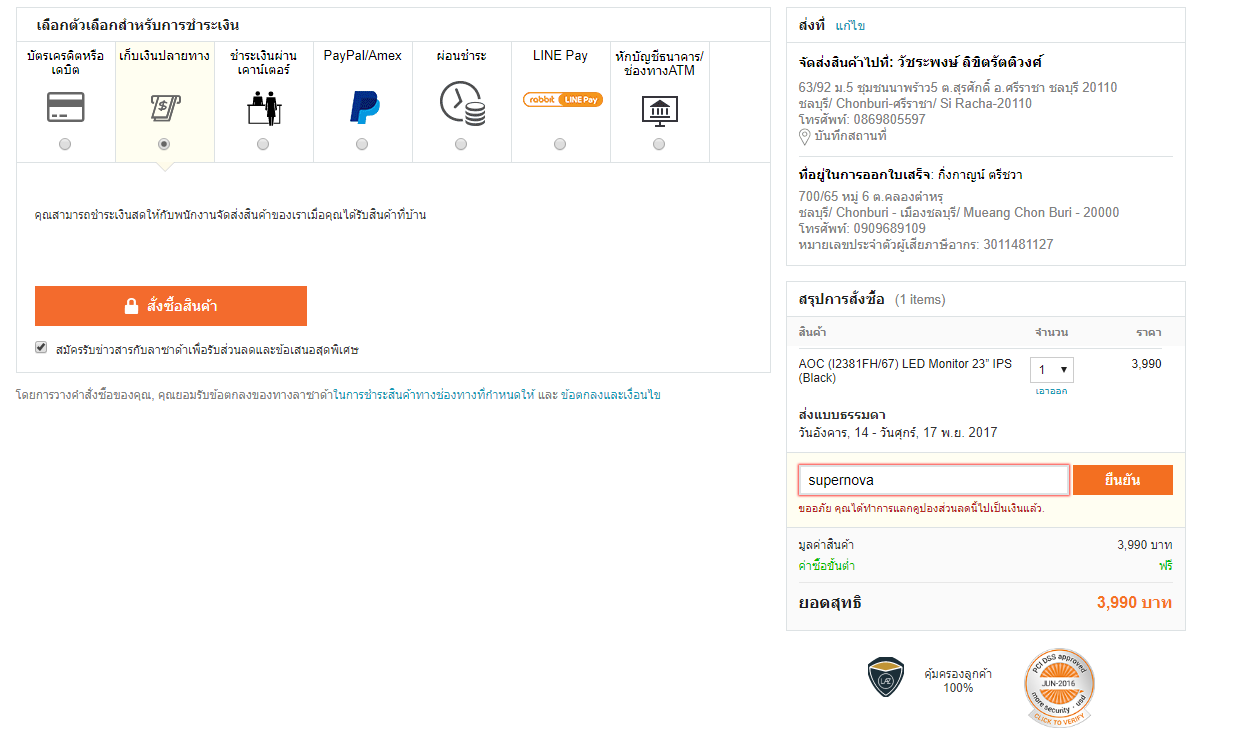Click the แก้ไข edit shipping link
This screenshot has width=1251, height=731.
pyautogui.click(x=850, y=26)
